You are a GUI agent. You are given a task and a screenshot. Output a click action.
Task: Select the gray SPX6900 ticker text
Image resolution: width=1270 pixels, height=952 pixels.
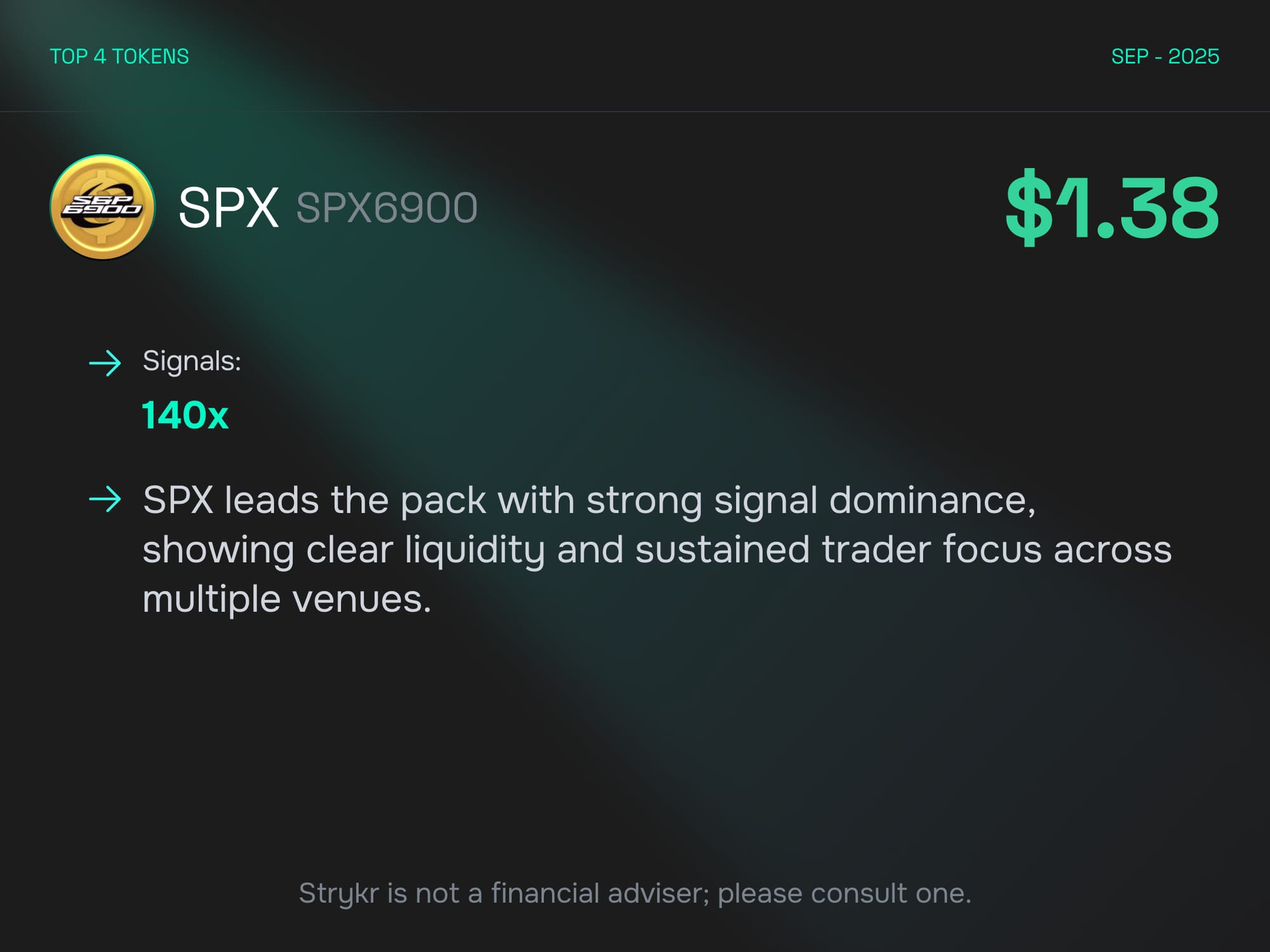click(387, 208)
